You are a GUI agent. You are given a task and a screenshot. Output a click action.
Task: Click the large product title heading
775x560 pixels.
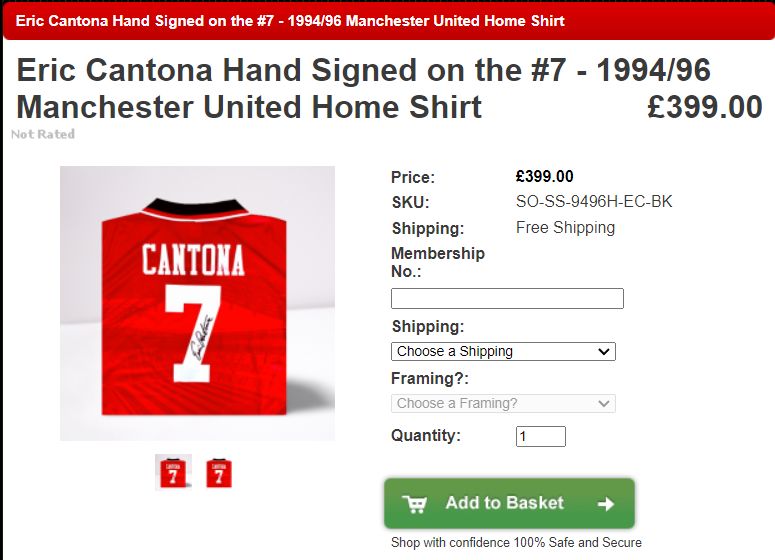click(x=363, y=88)
